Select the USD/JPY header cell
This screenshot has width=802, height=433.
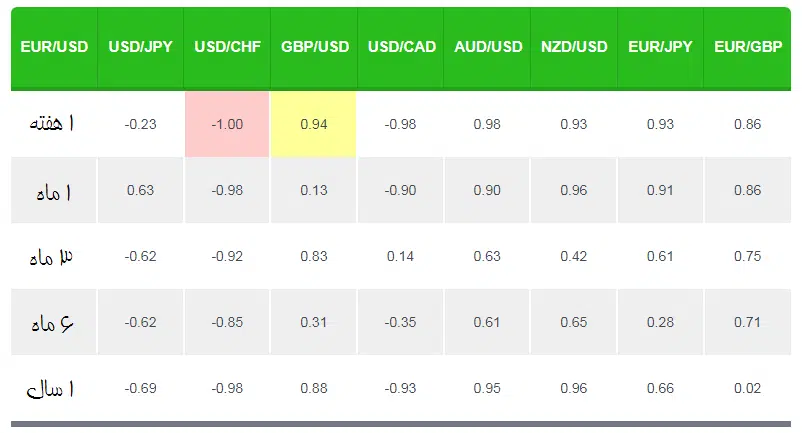(141, 47)
